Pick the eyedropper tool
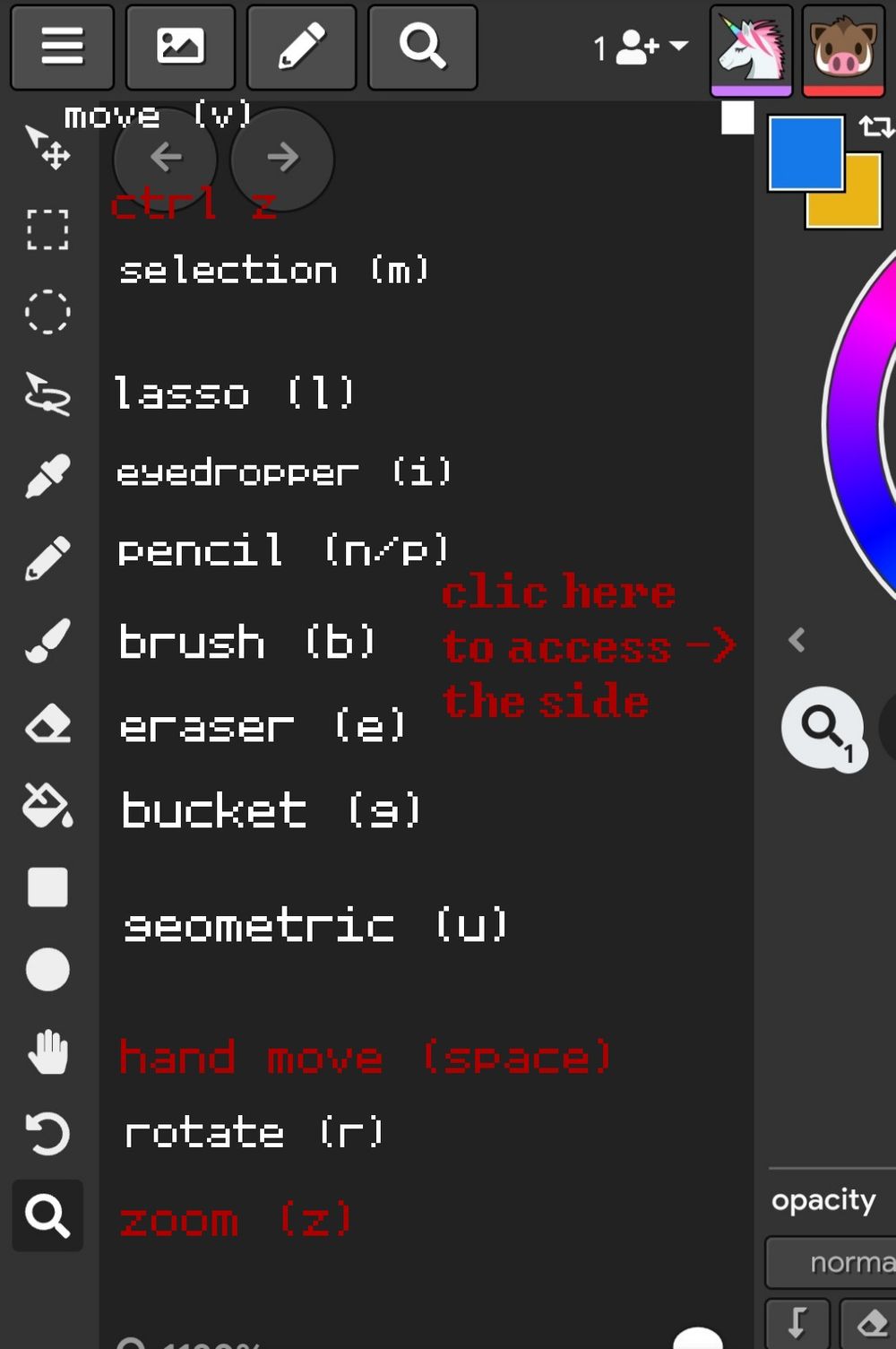This screenshot has width=896, height=1349. click(47, 476)
